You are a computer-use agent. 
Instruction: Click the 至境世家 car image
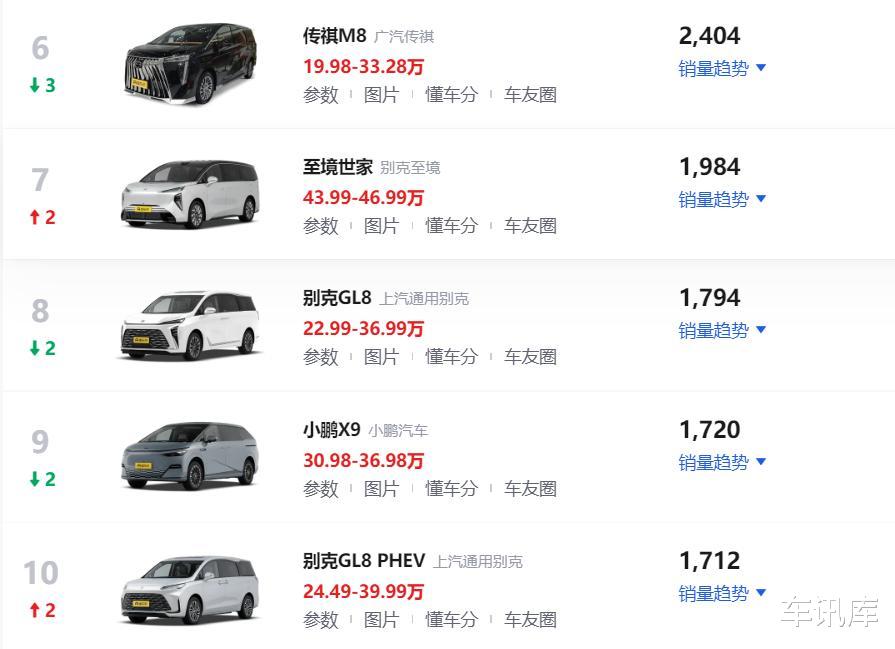(x=189, y=197)
